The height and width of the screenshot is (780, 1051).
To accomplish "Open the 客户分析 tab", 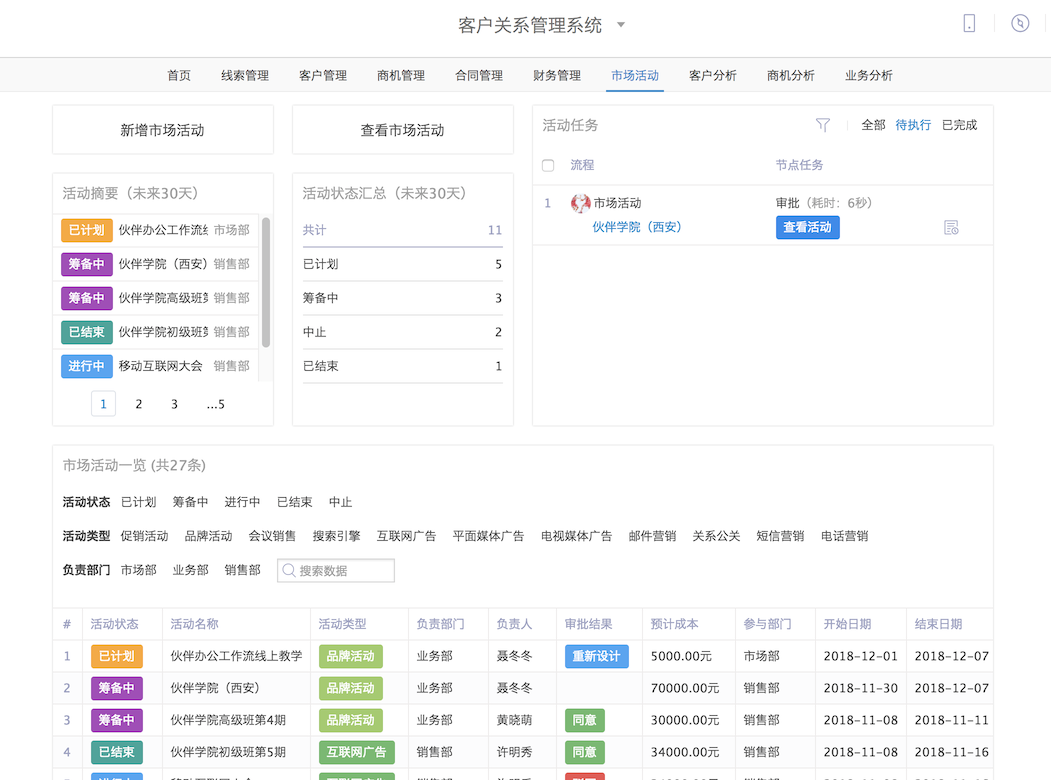I will point(713,75).
